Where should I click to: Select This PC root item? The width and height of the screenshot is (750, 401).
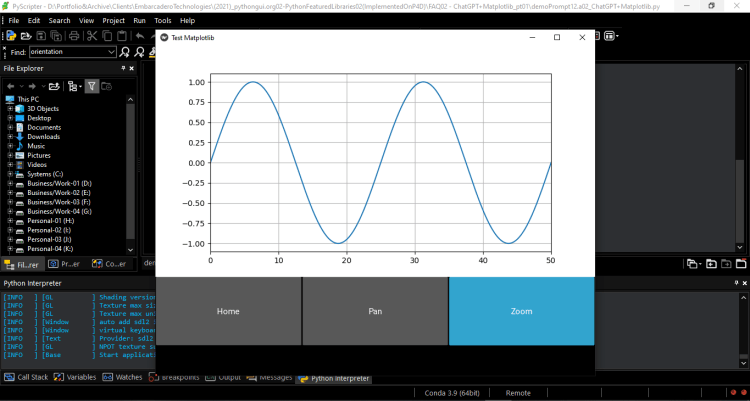[x=28, y=99]
